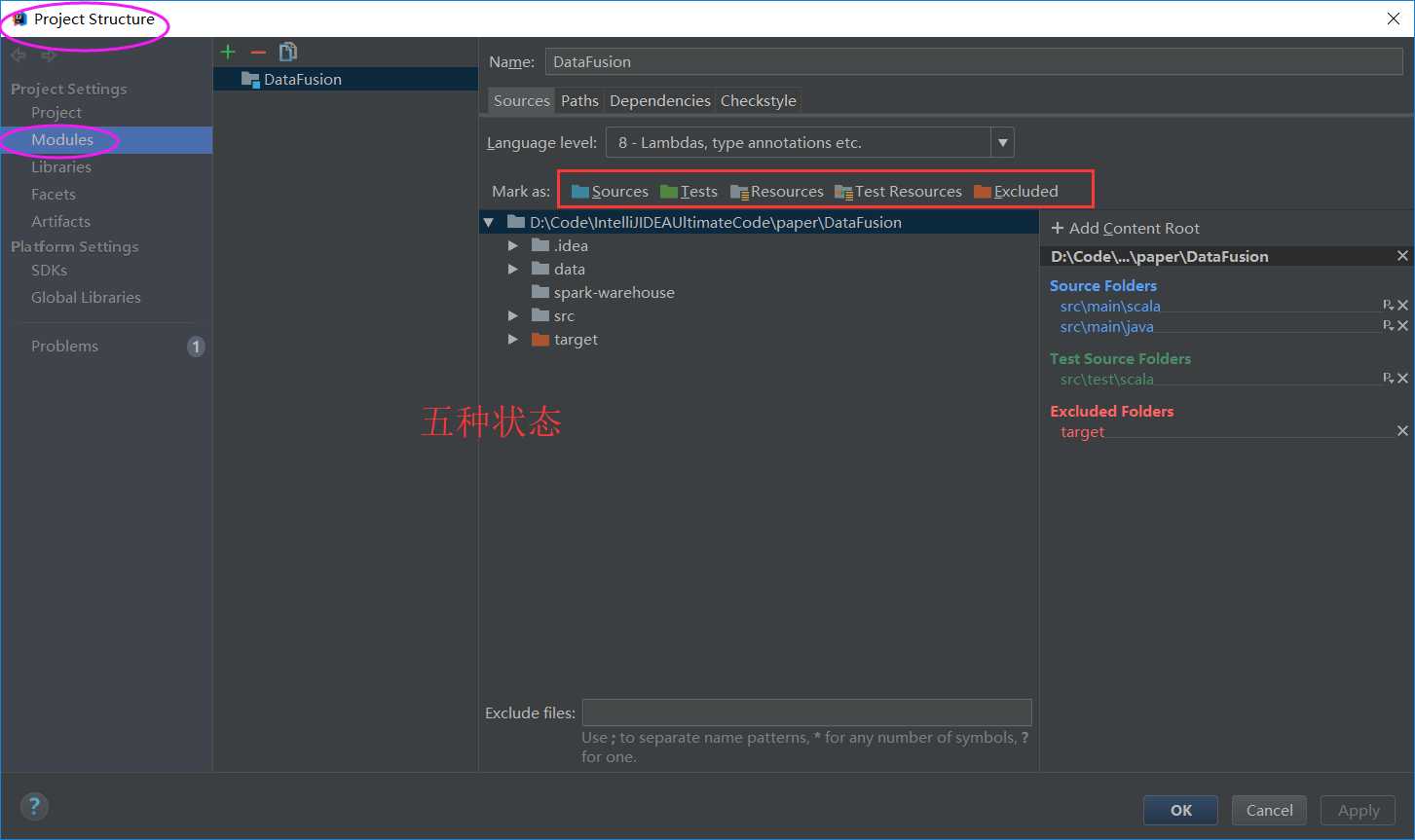Select the DataFusion module in list
Image resolution: width=1415 pixels, height=840 pixels.
pos(346,79)
